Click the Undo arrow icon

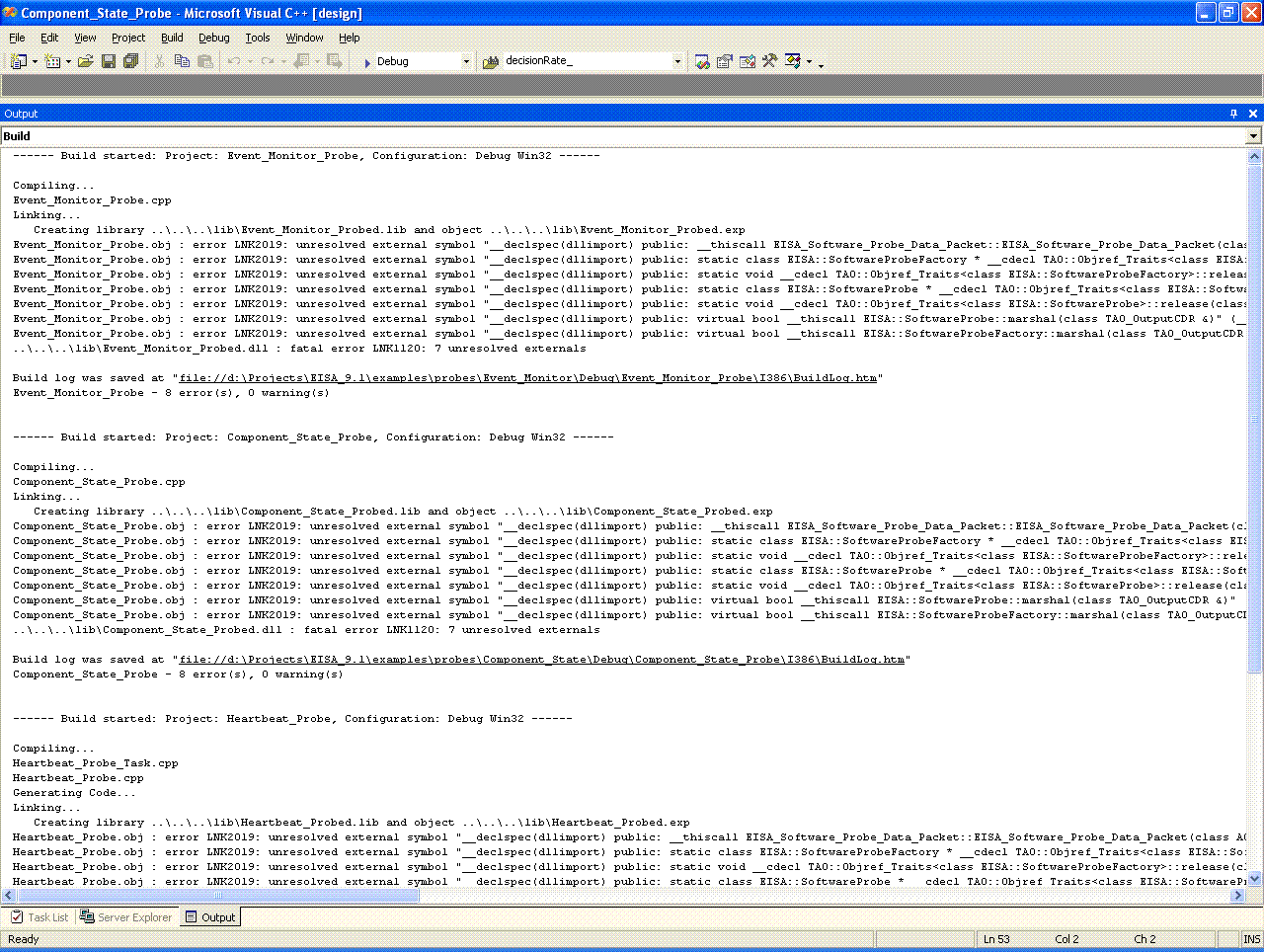click(x=234, y=61)
